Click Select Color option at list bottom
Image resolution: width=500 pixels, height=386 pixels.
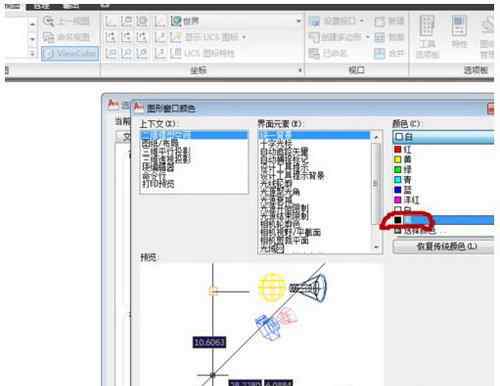[x=415, y=230]
